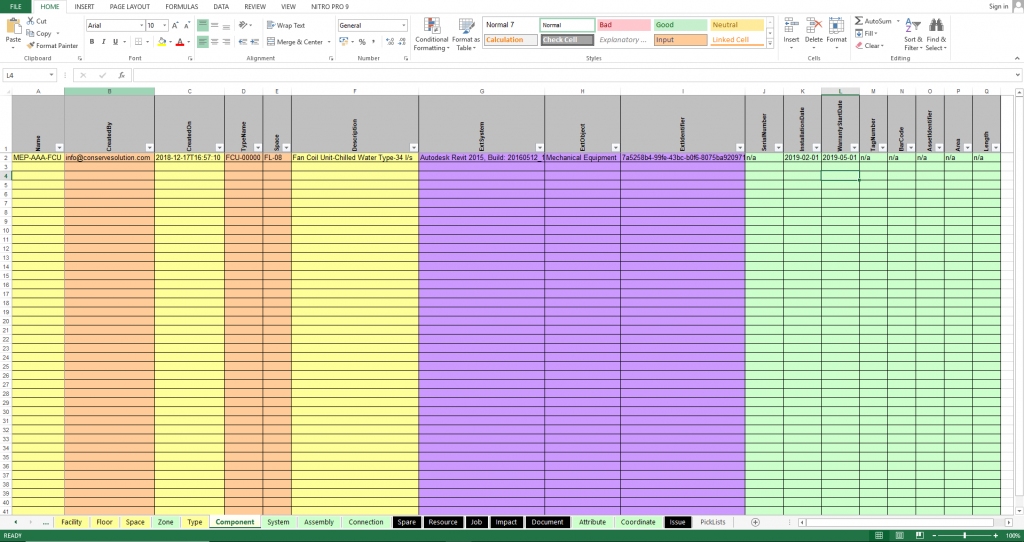Click the AutoSum sigma icon
The width and height of the screenshot is (1024, 542).
[x=859, y=21]
